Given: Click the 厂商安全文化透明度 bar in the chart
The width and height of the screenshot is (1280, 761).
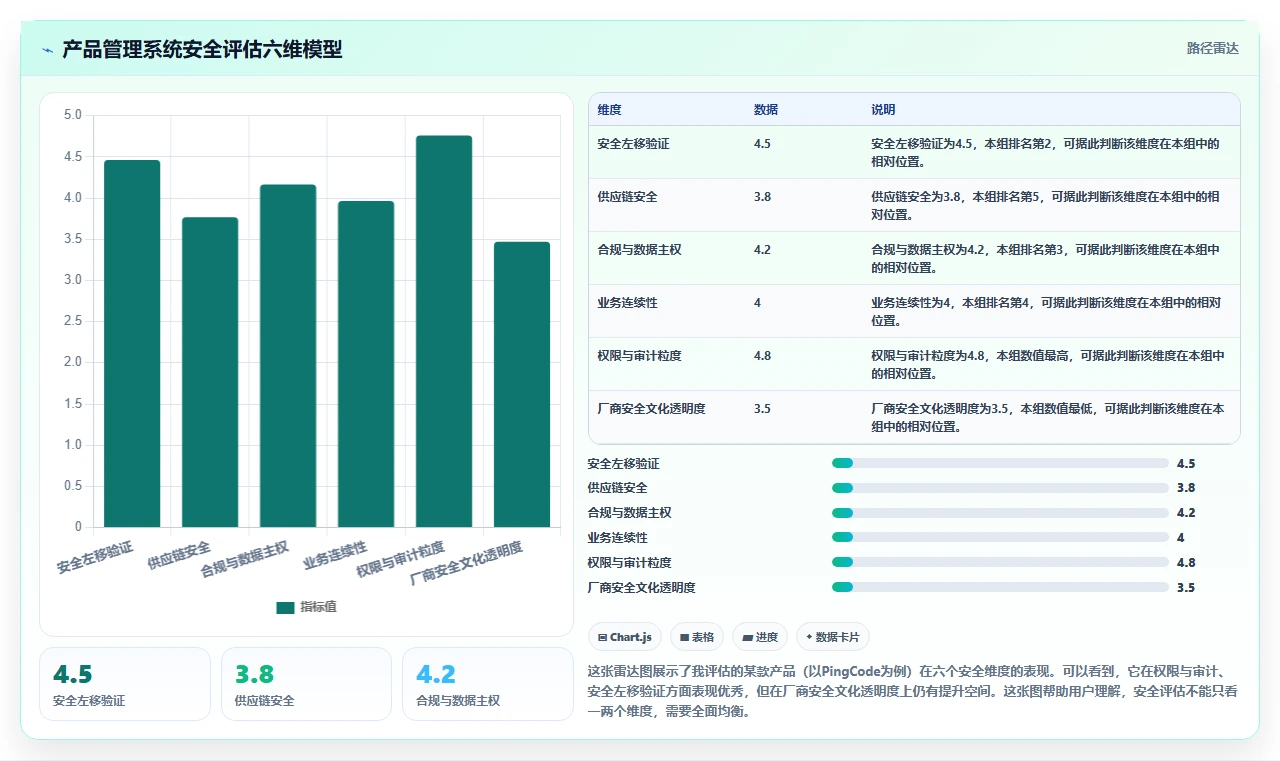Looking at the screenshot, I should tap(522, 384).
